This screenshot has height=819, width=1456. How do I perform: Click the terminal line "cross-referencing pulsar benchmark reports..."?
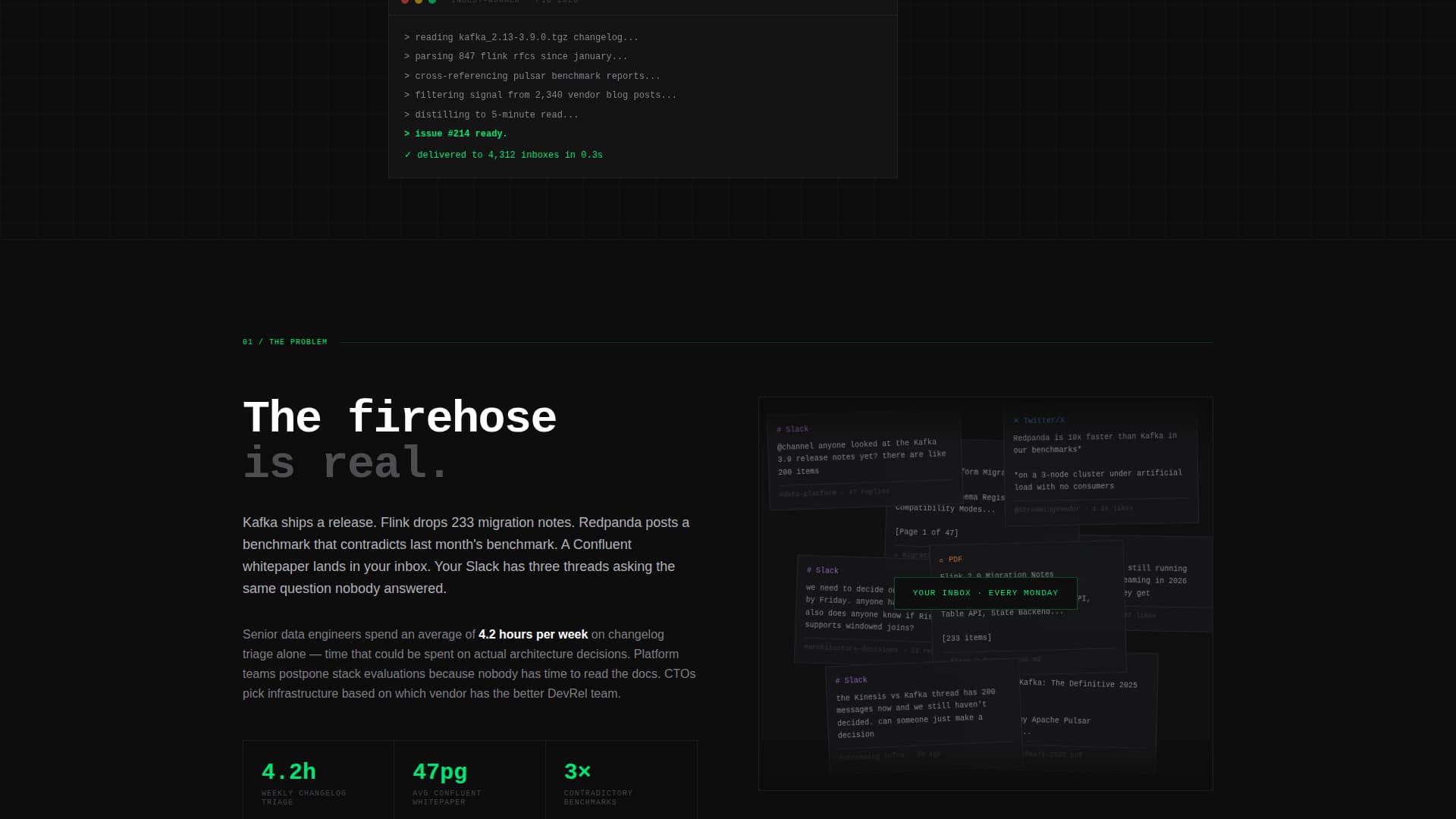point(532,76)
